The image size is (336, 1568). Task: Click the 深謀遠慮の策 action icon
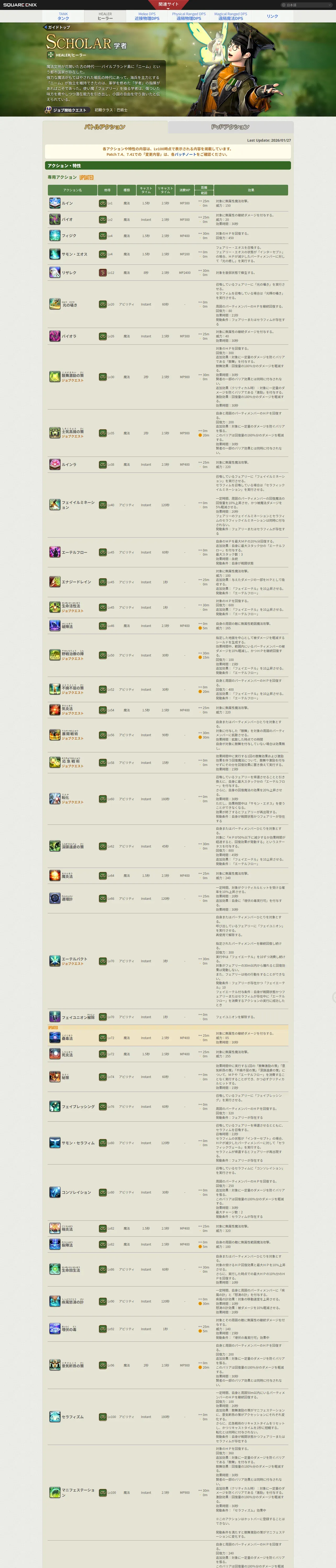pyautogui.click(x=55, y=846)
